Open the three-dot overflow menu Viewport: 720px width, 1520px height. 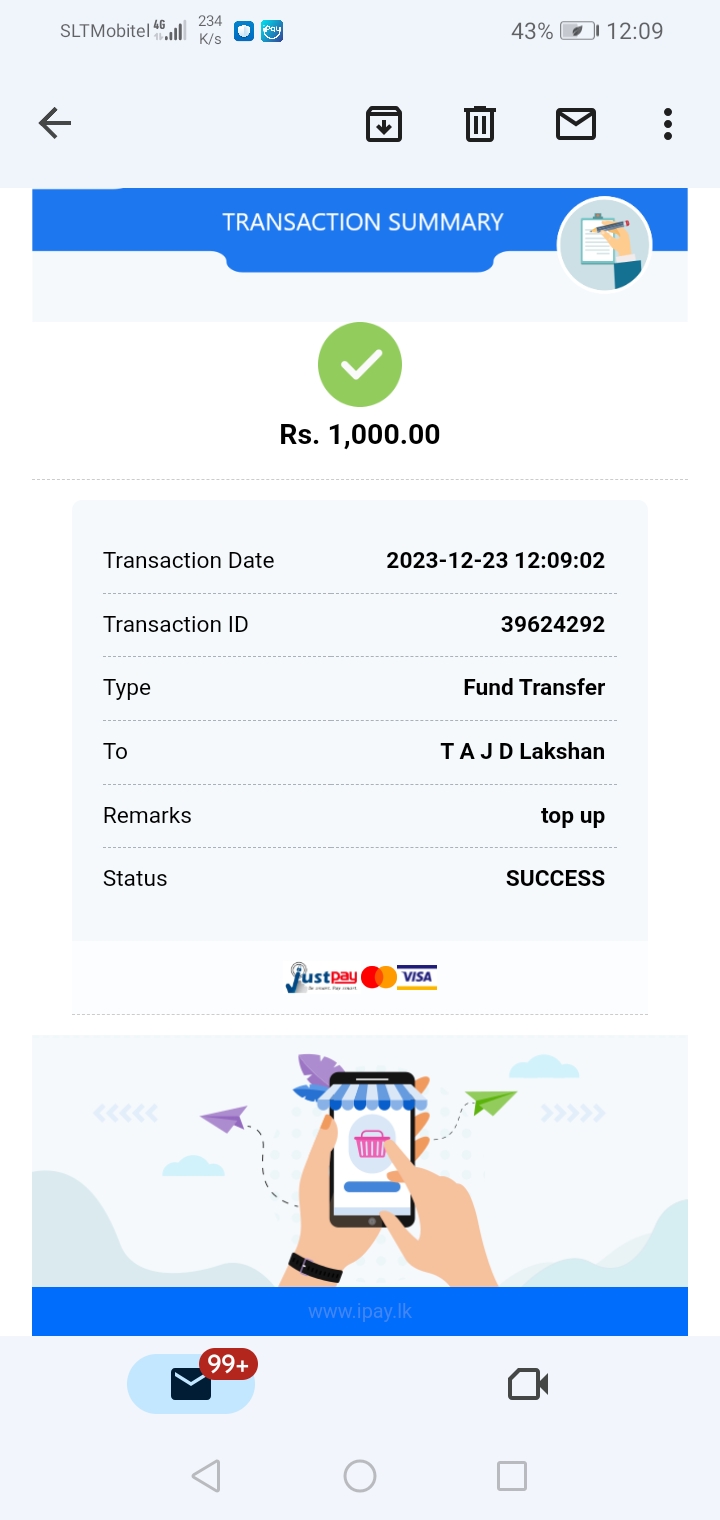pos(667,124)
